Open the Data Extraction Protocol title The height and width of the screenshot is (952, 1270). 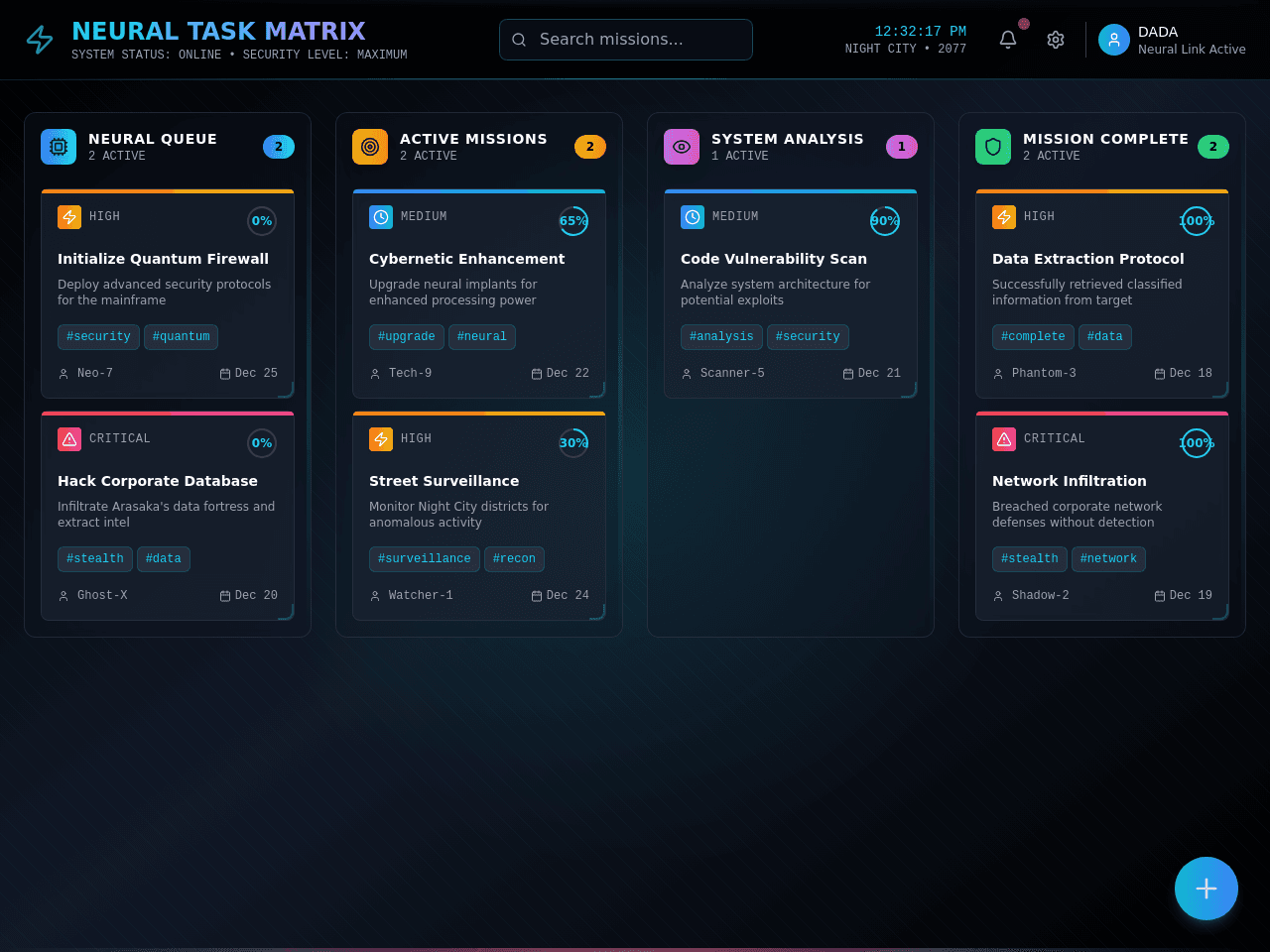click(1088, 259)
